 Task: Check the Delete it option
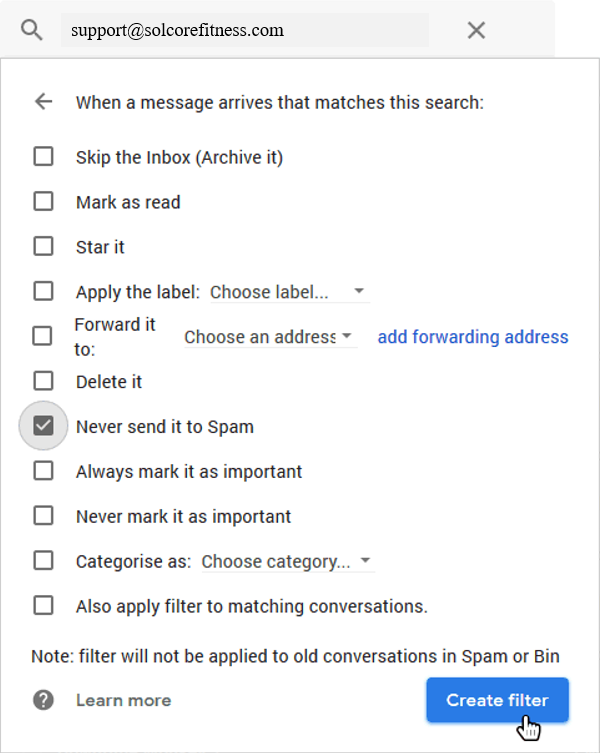point(43,381)
